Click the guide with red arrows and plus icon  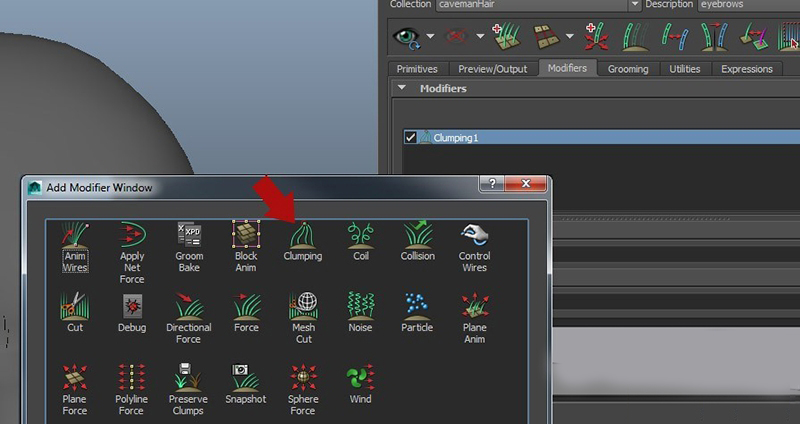point(596,36)
